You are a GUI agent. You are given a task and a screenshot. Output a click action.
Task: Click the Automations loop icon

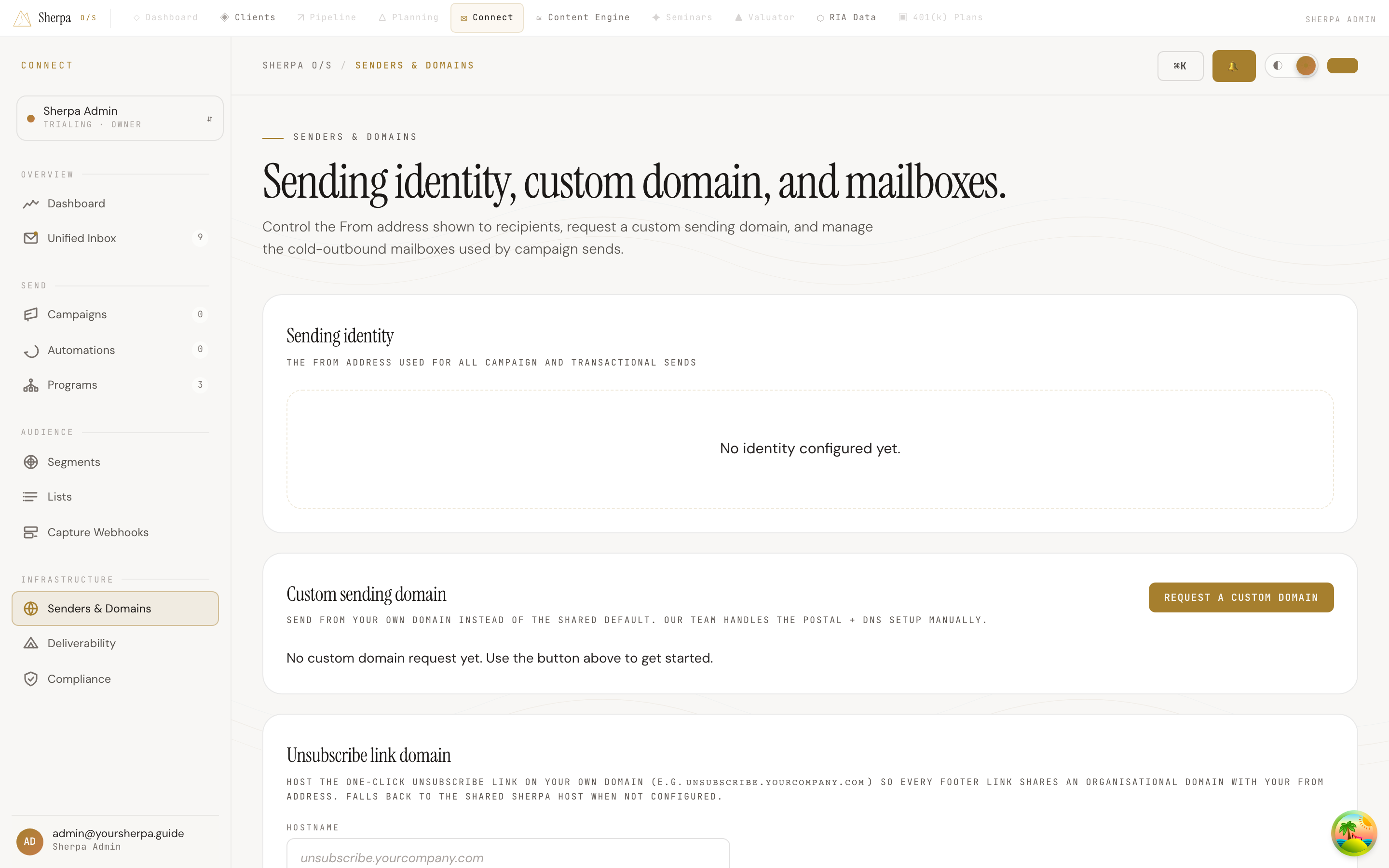pos(31,350)
